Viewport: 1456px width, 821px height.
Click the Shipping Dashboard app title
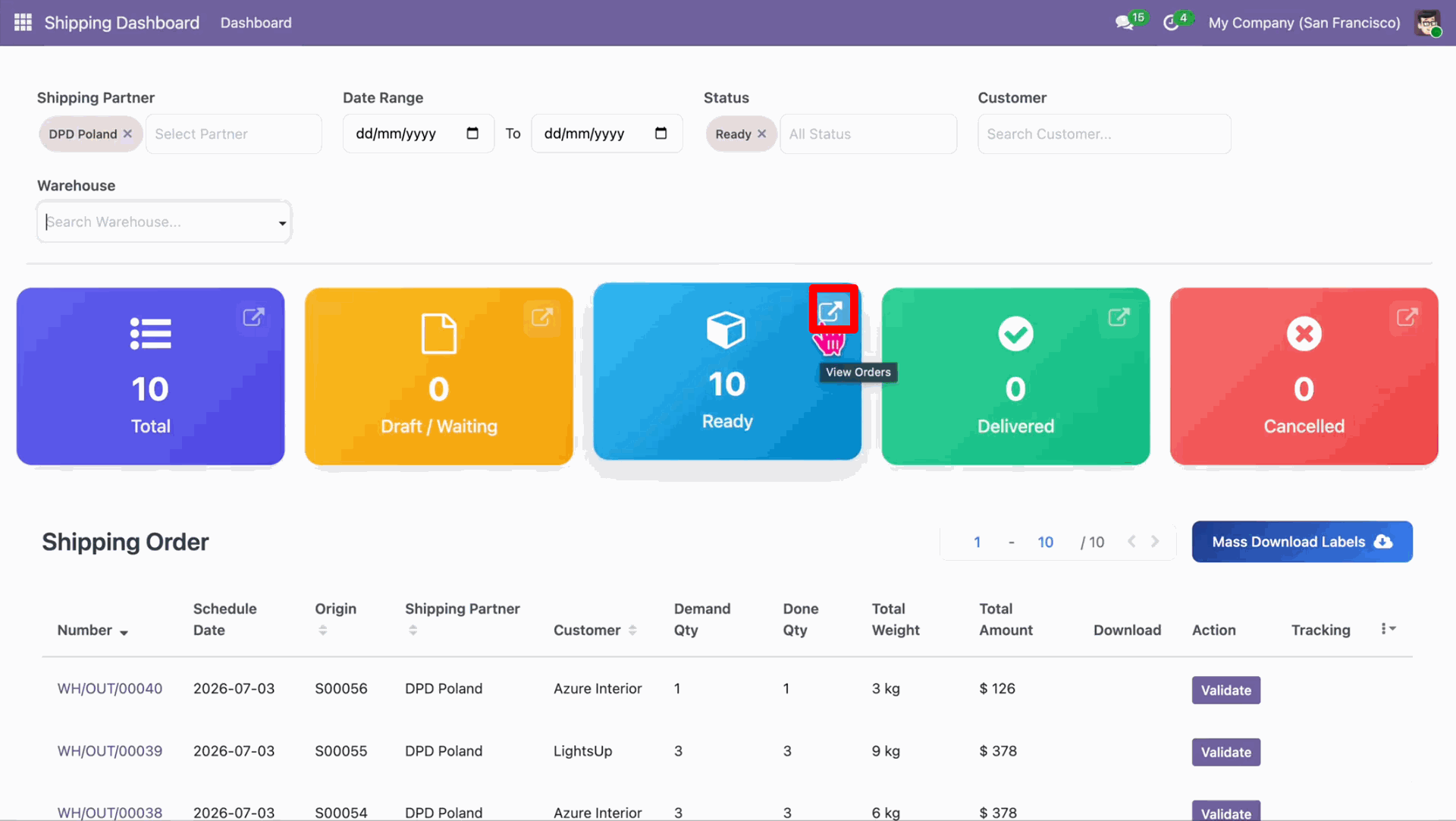[121, 23]
